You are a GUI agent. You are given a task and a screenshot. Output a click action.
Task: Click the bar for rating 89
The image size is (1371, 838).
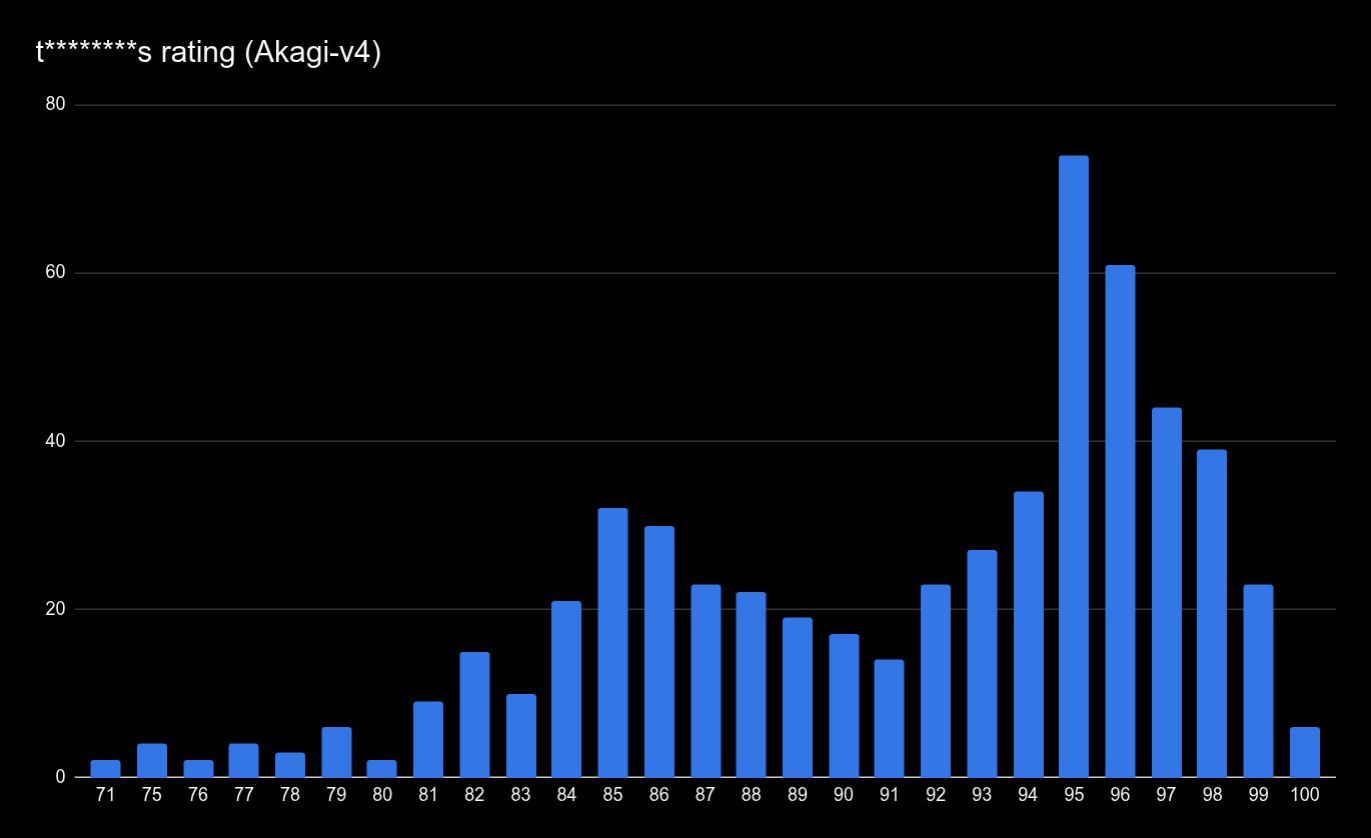tap(797, 697)
